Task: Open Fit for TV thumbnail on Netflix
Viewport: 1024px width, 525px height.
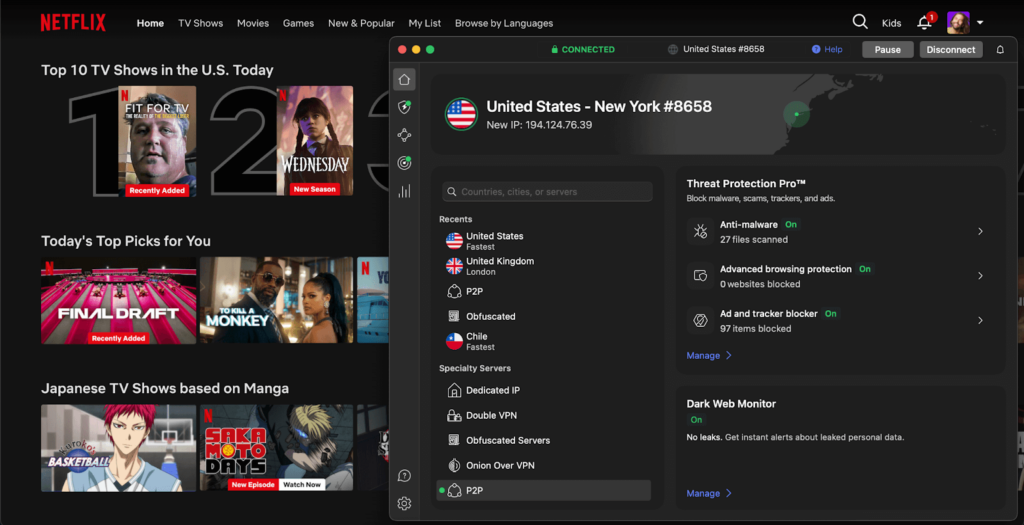Action: click(157, 141)
